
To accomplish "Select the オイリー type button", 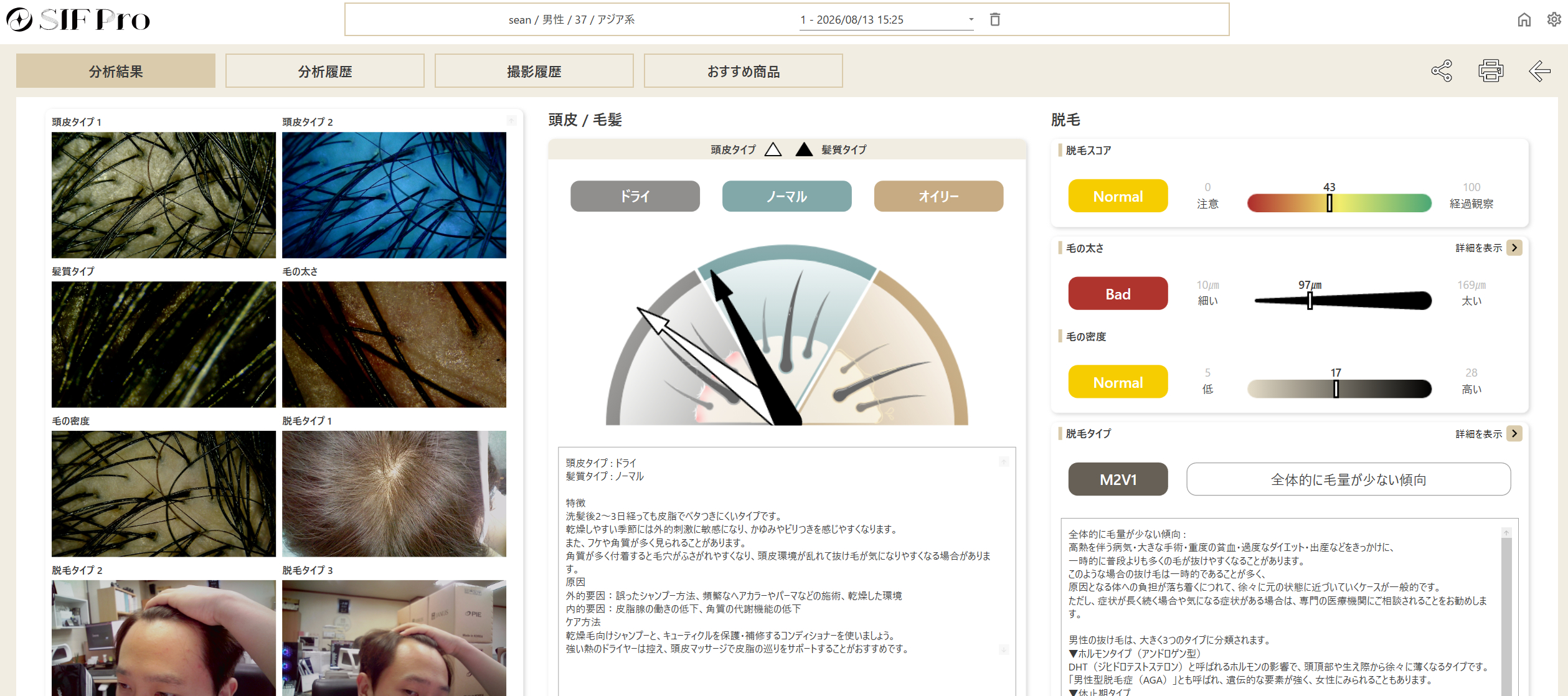I will (x=939, y=196).
